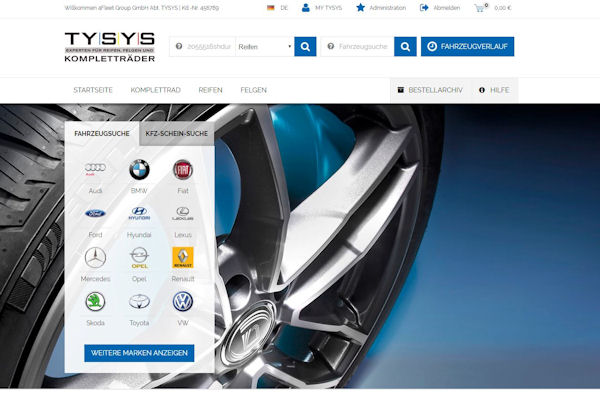Open the HILFE page
The height and width of the screenshot is (410, 600).
[x=494, y=90]
